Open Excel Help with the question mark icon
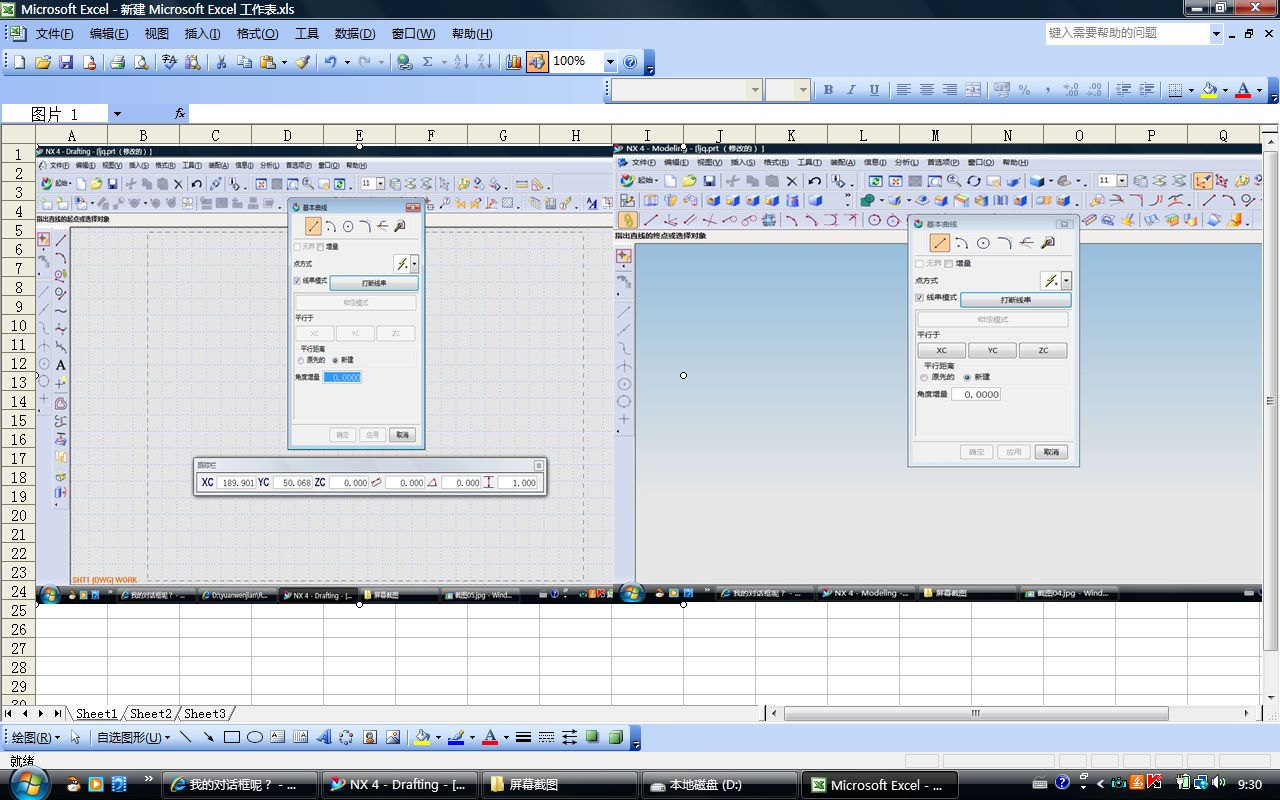The height and width of the screenshot is (800, 1280). pos(630,62)
